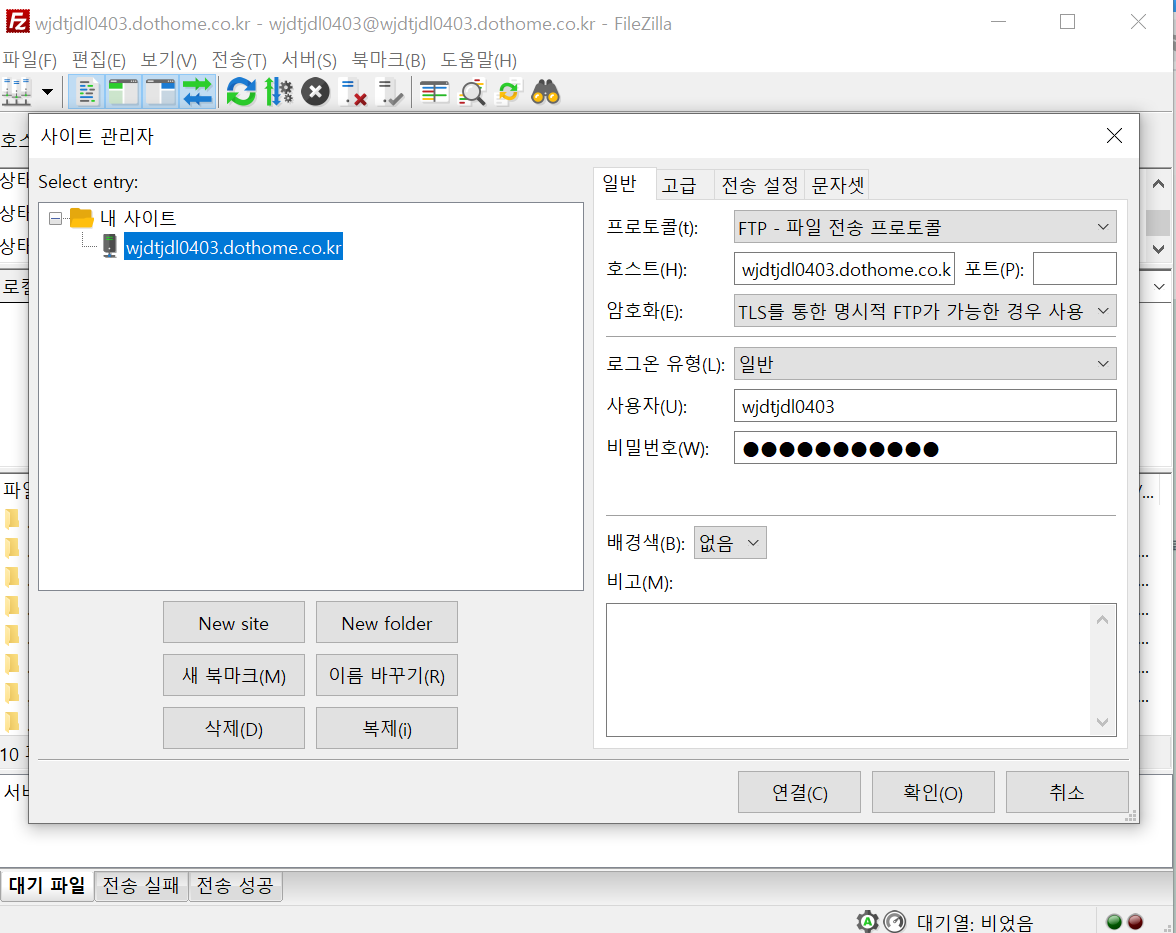Viewport: 1176px width, 933px height.
Task: Click the 호스트 input field
Action: pos(844,269)
